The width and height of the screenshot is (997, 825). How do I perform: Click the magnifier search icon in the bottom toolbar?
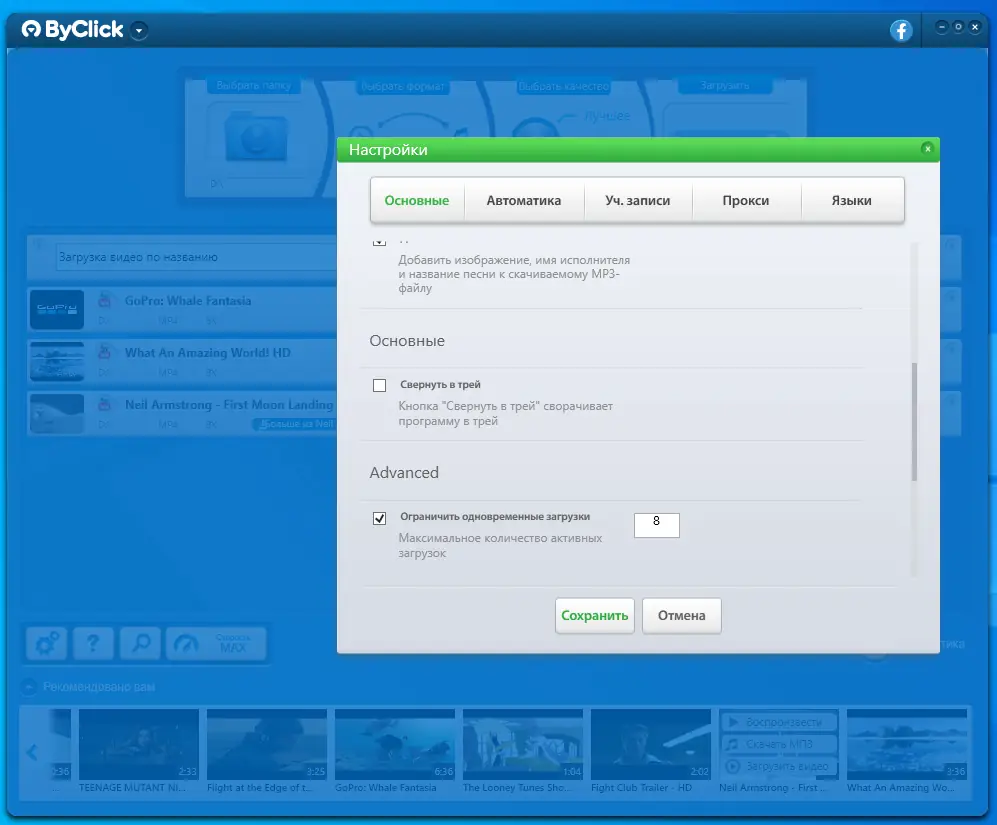[x=140, y=644]
